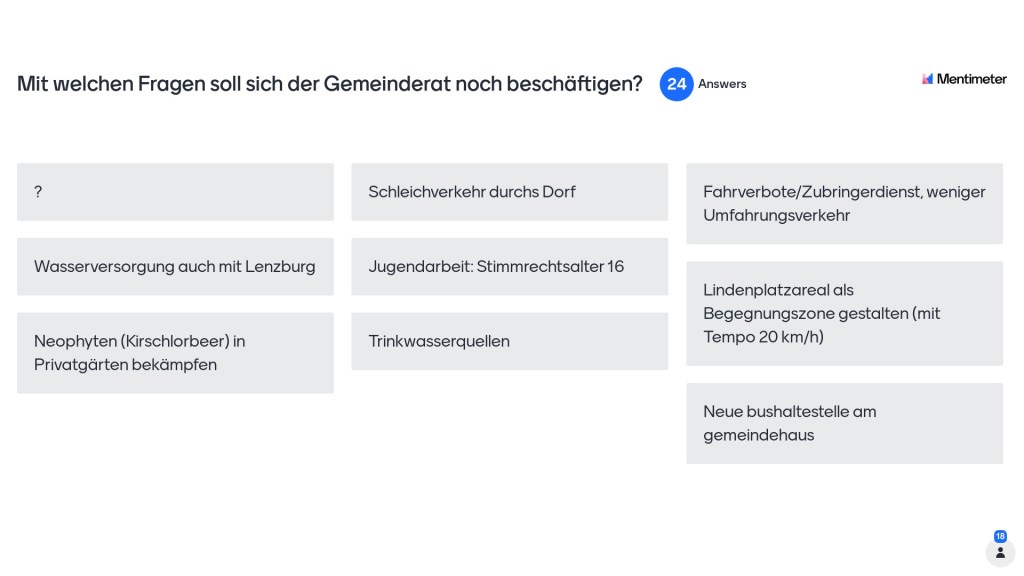
Task: Select the Jugendarbeit: Stimmrechtsalter 16 card
Action: pyautogui.click(x=509, y=266)
